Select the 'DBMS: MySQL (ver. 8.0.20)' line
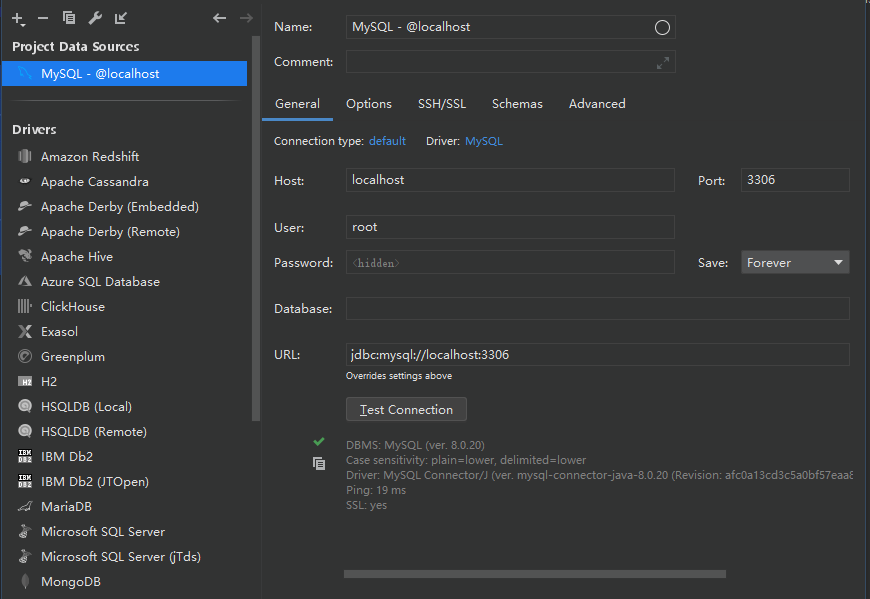This screenshot has width=870, height=599. pyautogui.click(x=415, y=445)
